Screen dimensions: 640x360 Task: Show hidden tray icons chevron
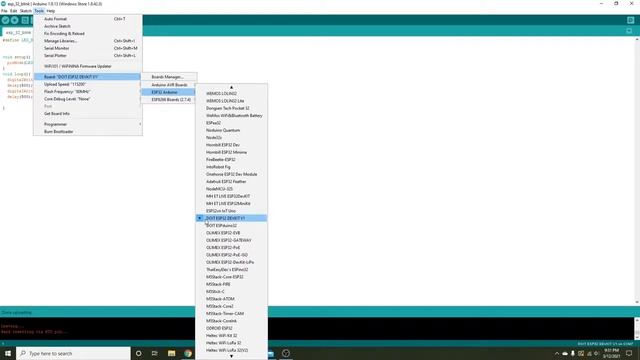(x=557, y=353)
